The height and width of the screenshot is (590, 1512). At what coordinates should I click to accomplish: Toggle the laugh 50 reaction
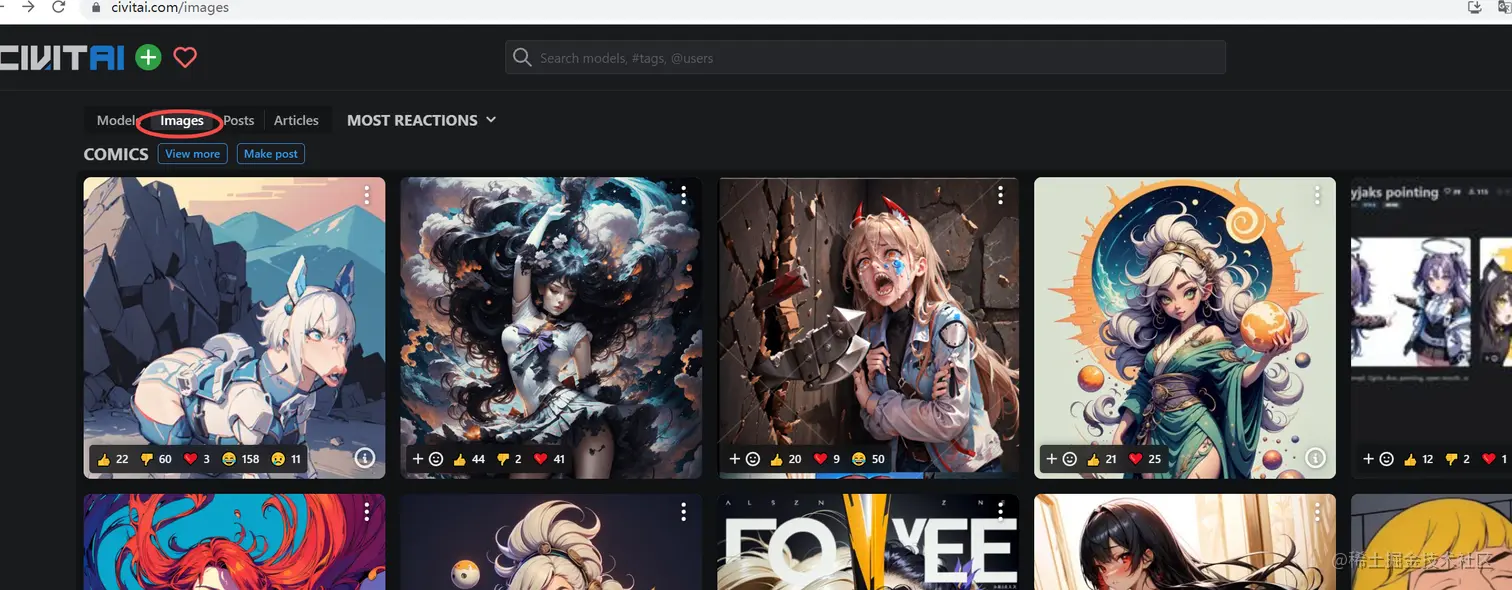point(869,459)
